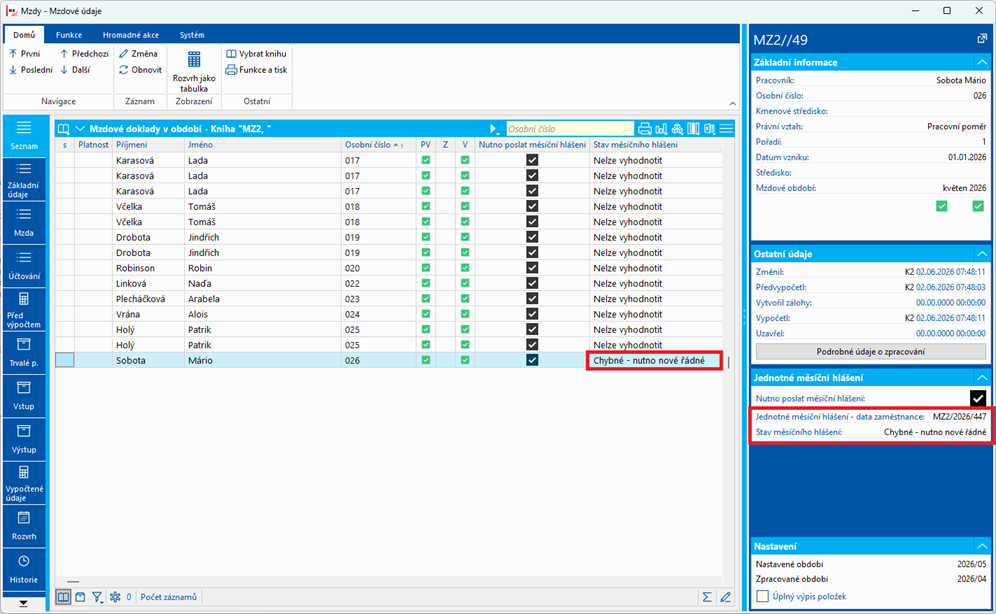
Task: Toggle the Nutno poslat měsíční hlášení panel checkbox
Action: 978,398
